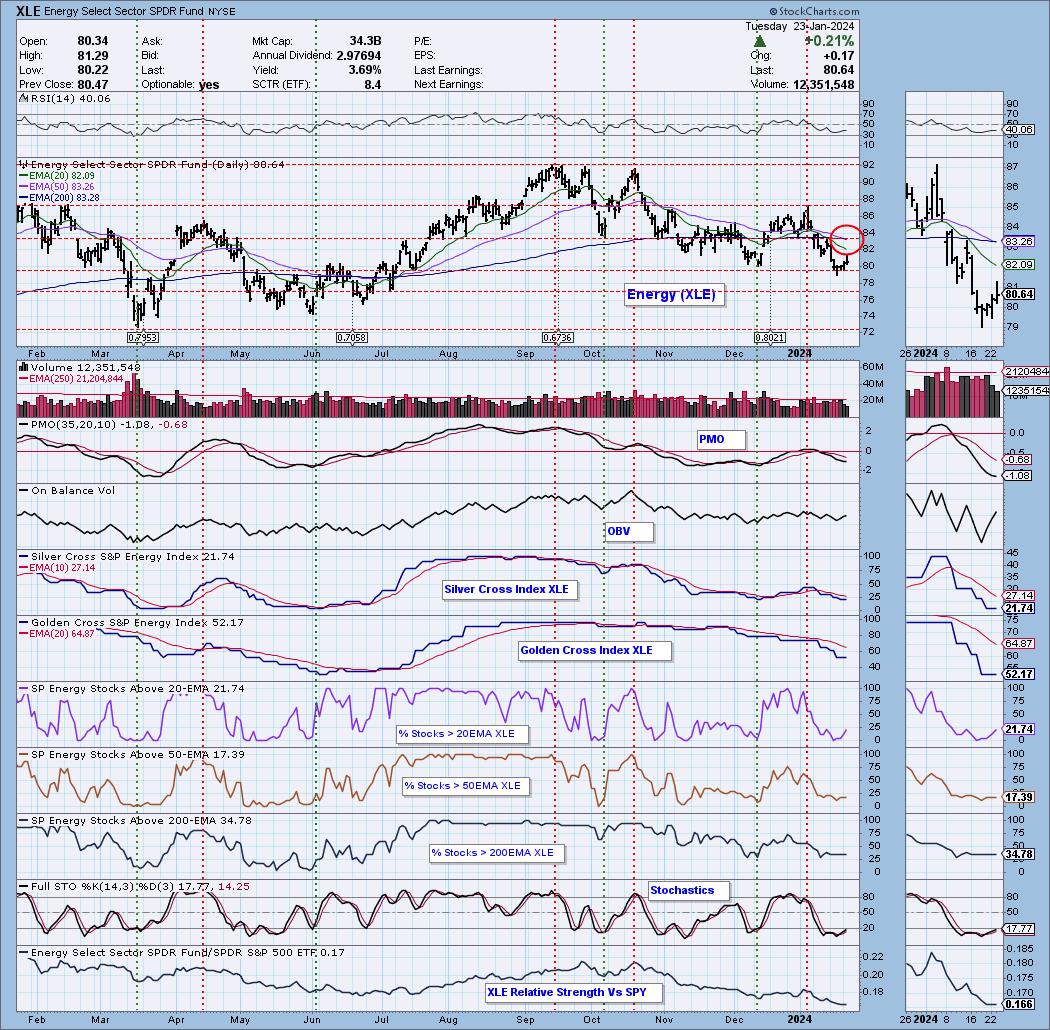The height and width of the screenshot is (1030, 1050).
Task: Click the Annual Dividend value 2.97694
Action: coord(358,56)
